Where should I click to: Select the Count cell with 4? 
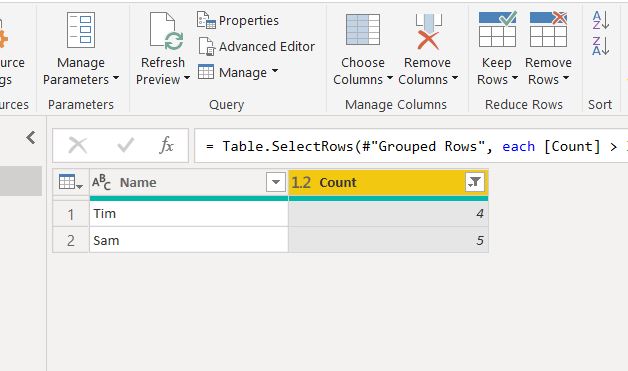tap(388, 214)
